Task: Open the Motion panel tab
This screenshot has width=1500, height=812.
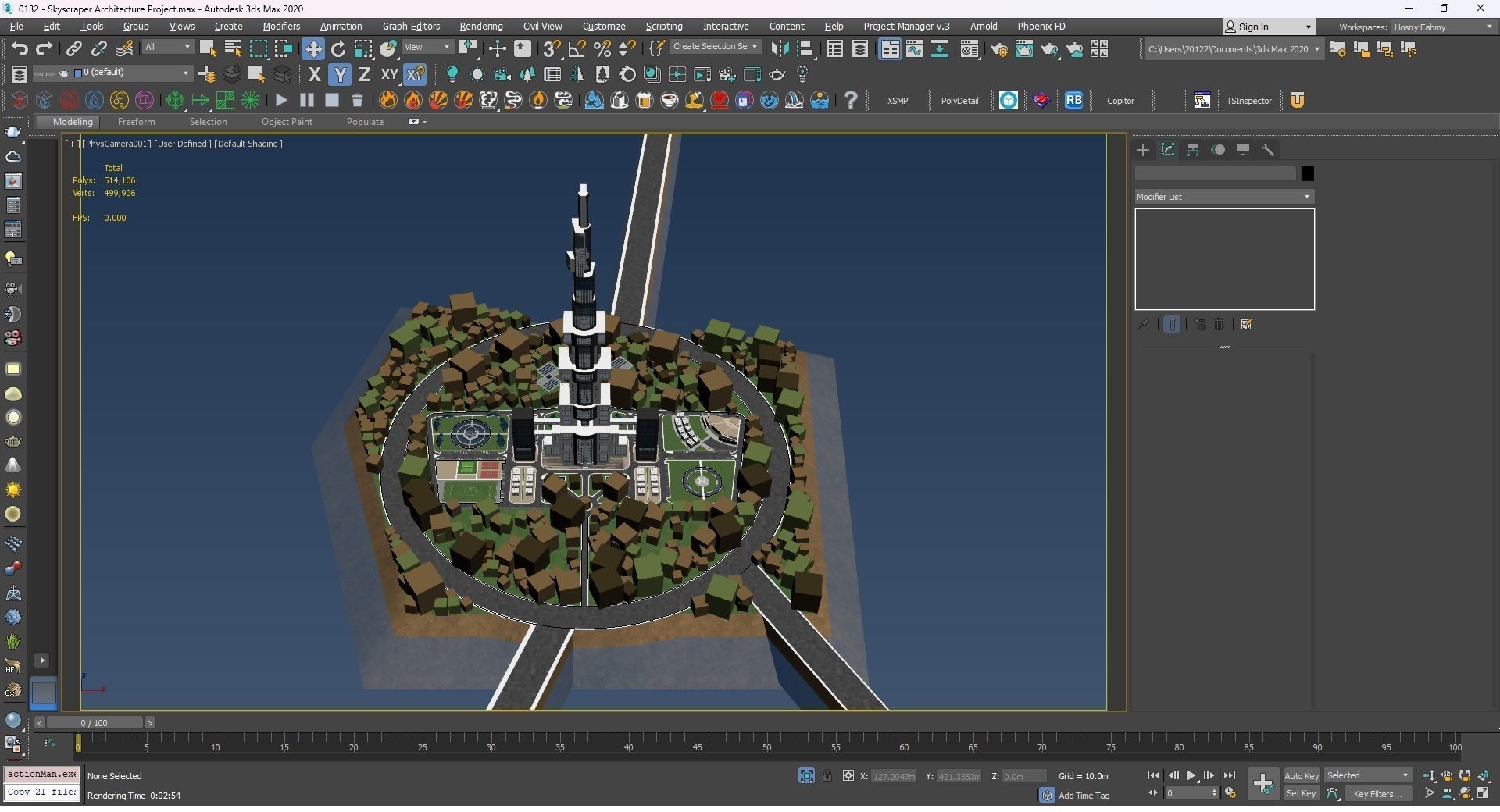Action: click(1218, 150)
